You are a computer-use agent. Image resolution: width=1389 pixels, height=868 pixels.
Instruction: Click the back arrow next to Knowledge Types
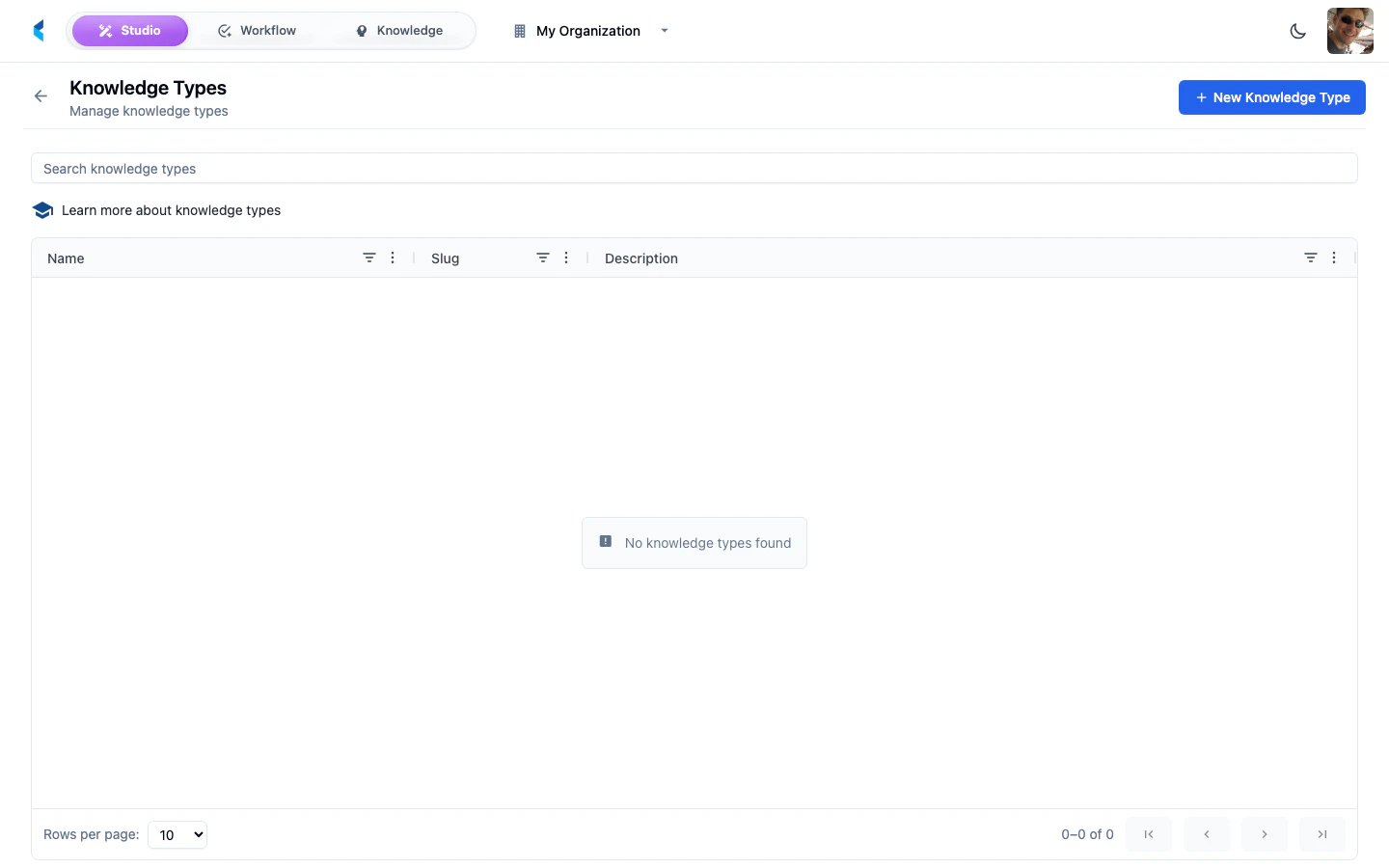[x=40, y=95]
